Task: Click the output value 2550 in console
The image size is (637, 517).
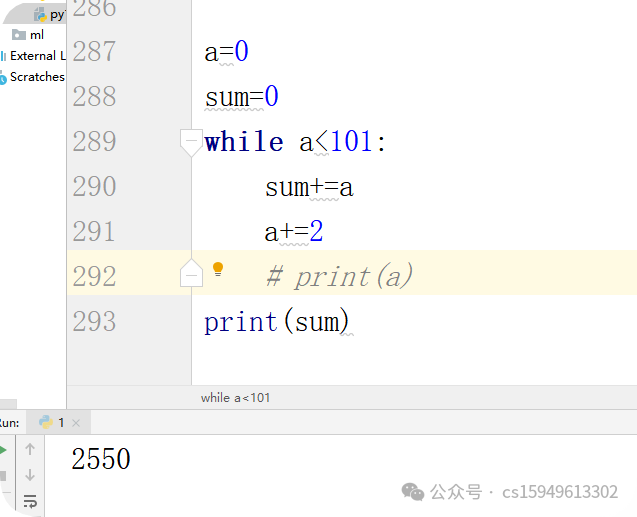Action: (101, 459)
